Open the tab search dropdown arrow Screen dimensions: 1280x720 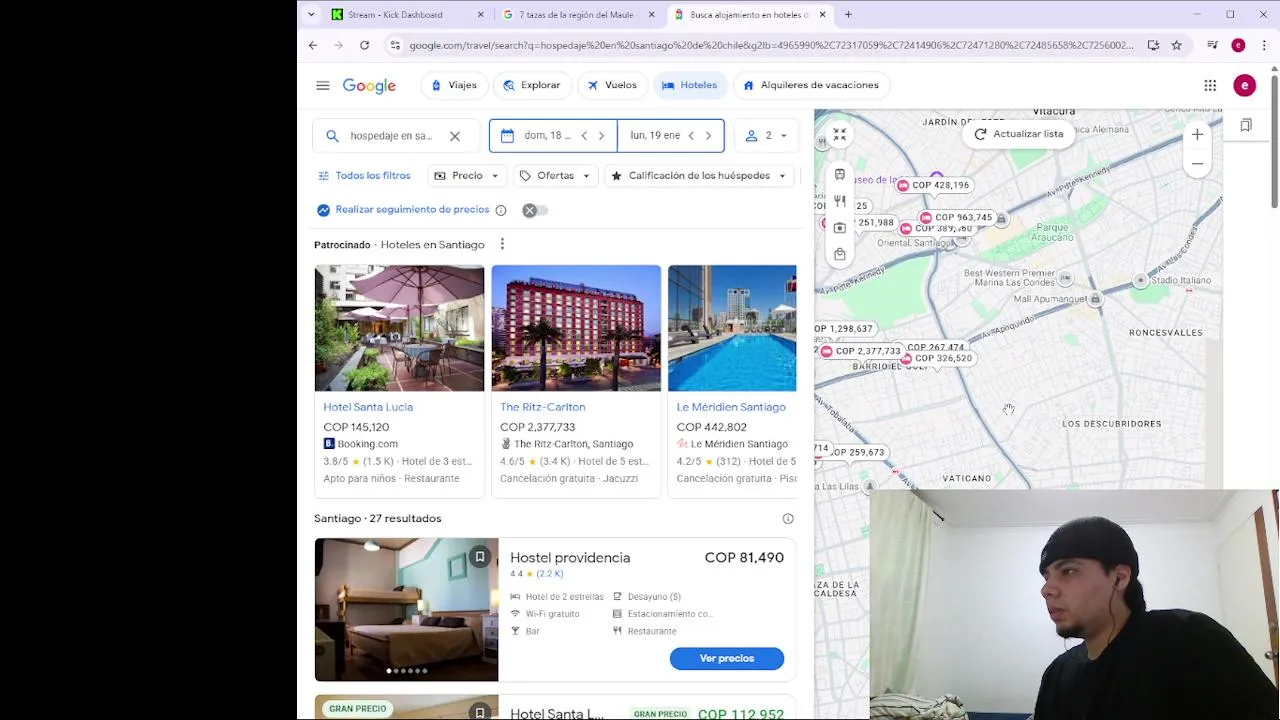(x=311, y=15)
